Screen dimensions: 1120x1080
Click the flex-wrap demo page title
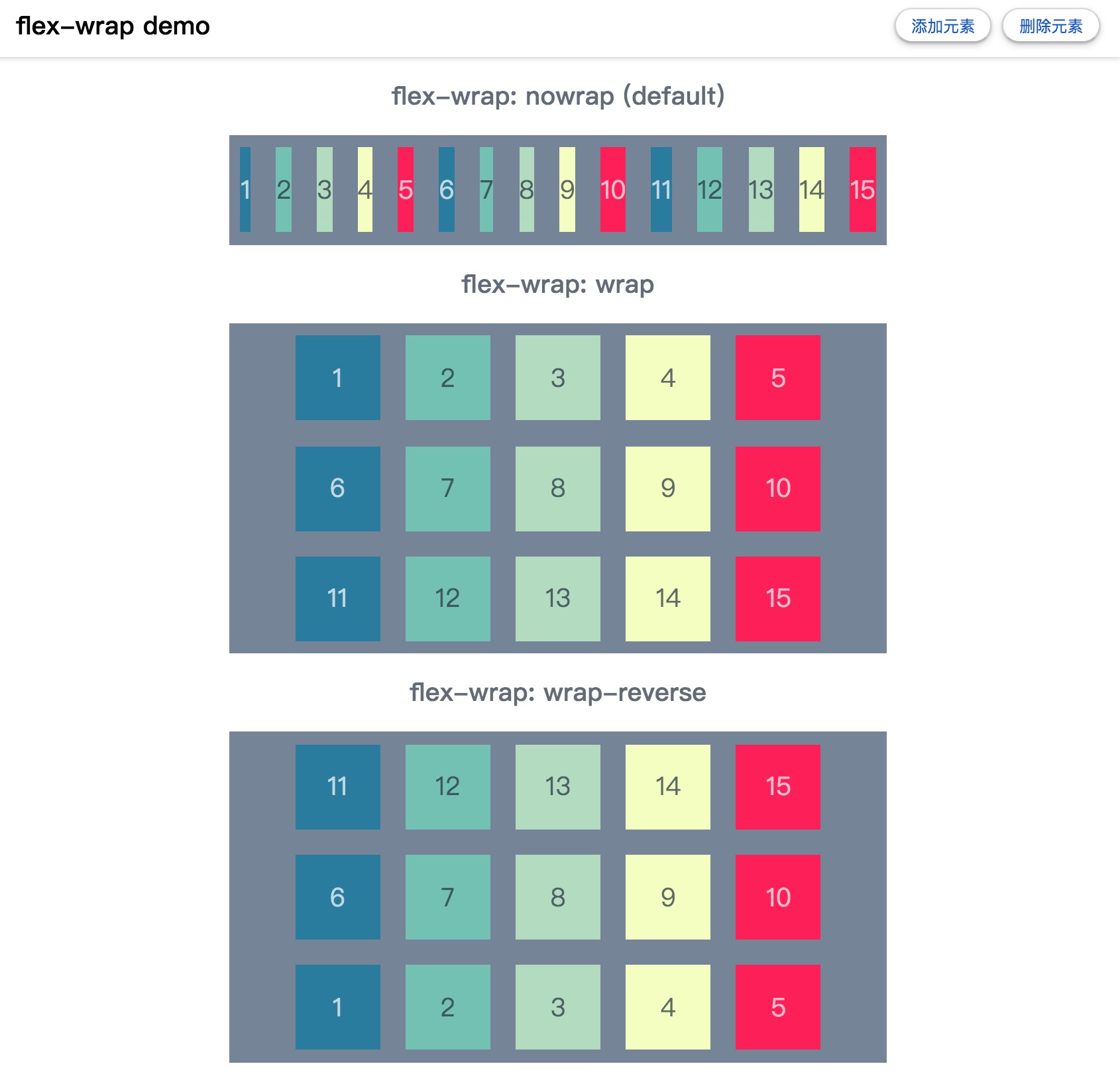(113, 26)
